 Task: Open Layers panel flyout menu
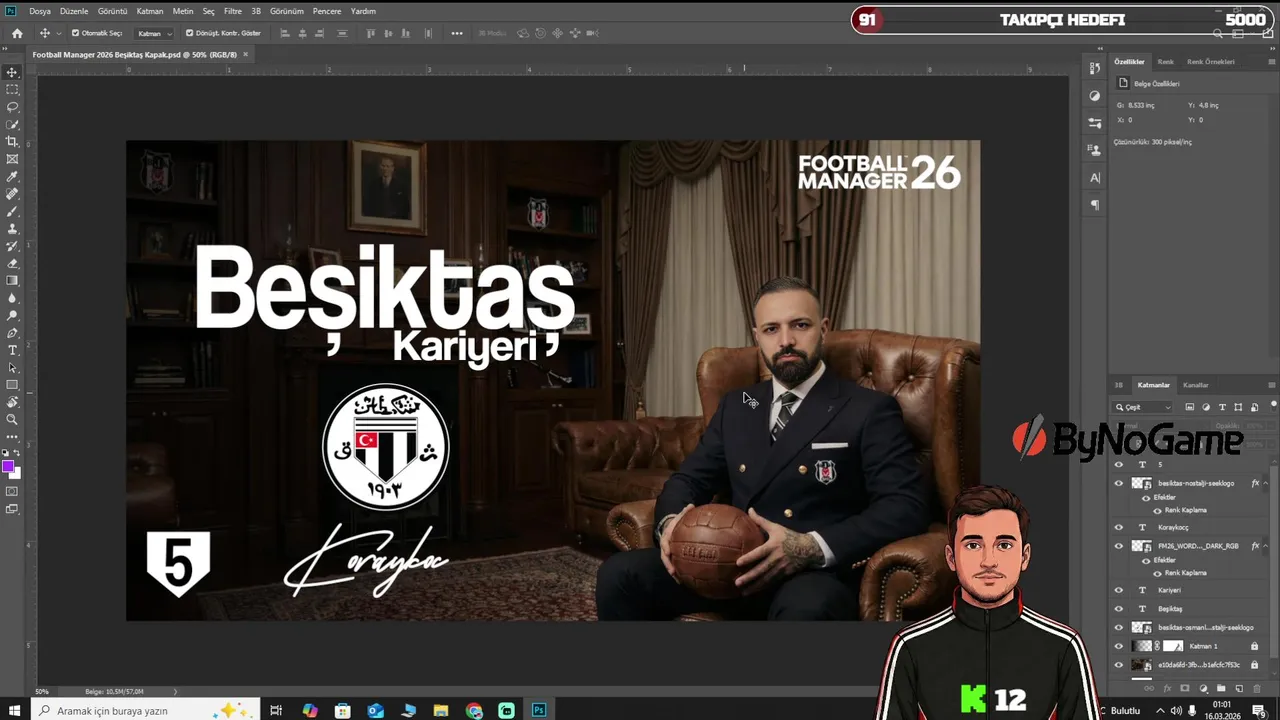click(x=1271, y=385)
